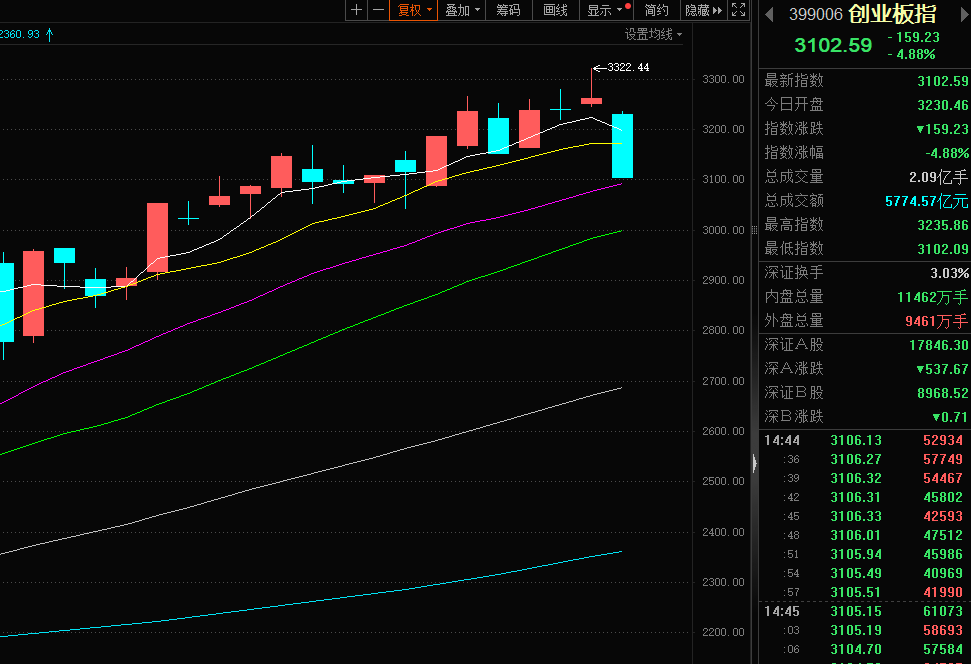Toggle 隐藏 to hide side panel
The height and width of the screenshot is (664, 971).
point(703,10)
